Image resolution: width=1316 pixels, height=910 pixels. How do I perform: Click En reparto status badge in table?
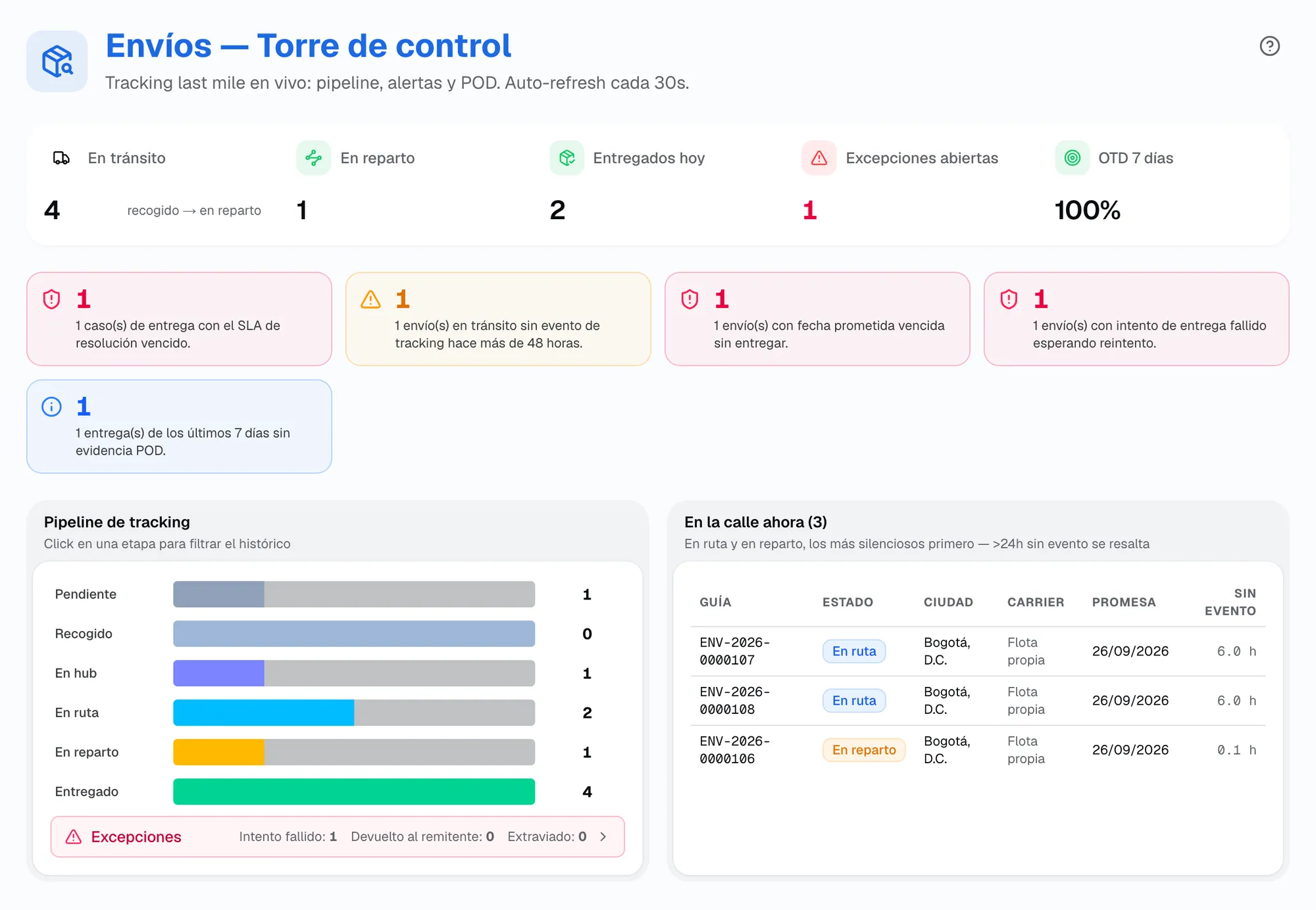(864, 750)
